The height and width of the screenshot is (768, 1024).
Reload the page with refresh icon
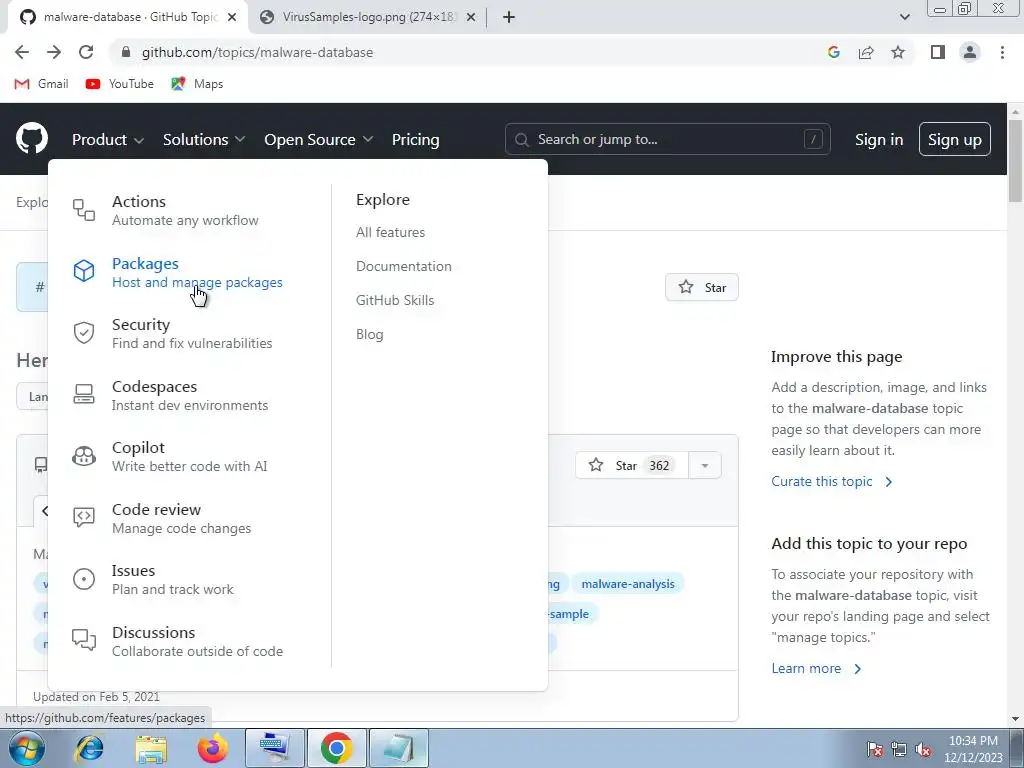point(86,52)
